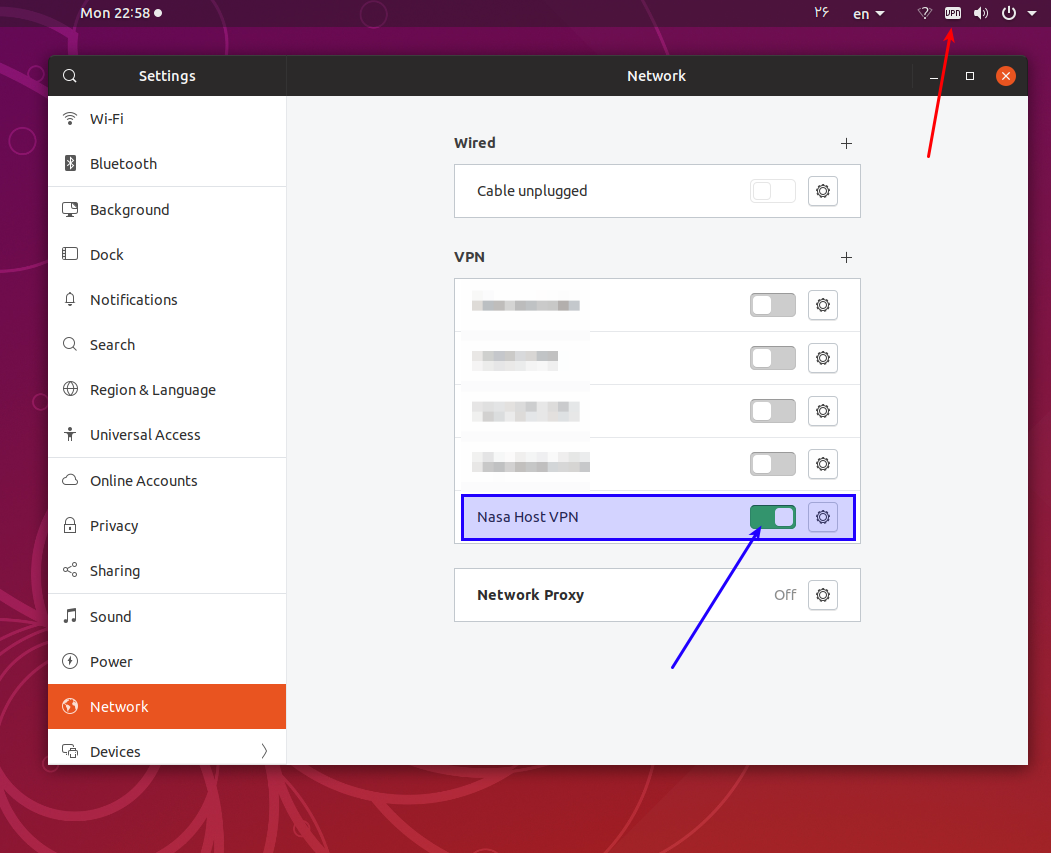Viewport: 1051px width, 853px height.
Task: Add a new VPN connection
Action: click(847, 257)
